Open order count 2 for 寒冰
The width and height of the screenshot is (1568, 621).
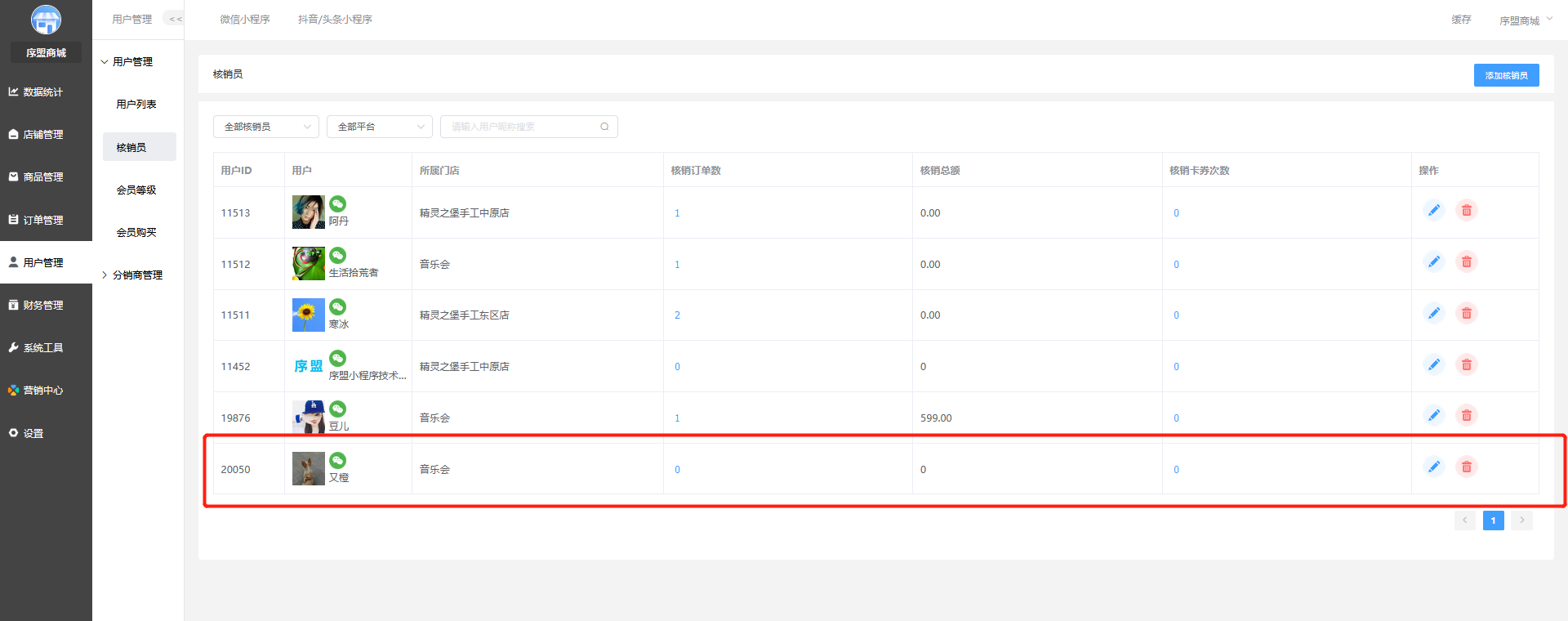677,315
